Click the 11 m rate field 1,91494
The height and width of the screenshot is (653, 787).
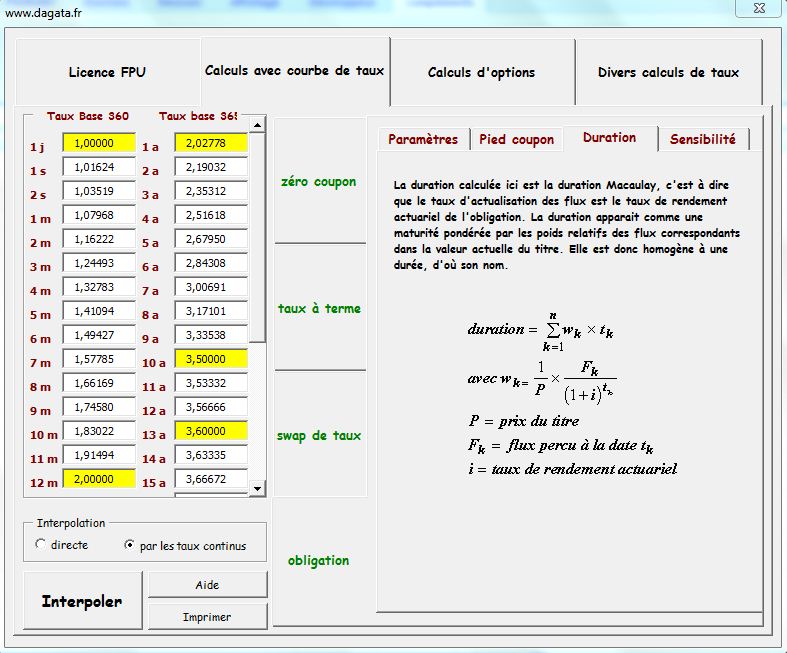coord(99,455)
